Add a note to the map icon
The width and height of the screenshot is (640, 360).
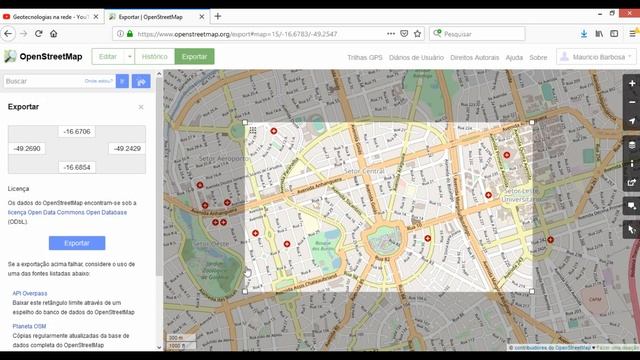(x=632, y=207)
